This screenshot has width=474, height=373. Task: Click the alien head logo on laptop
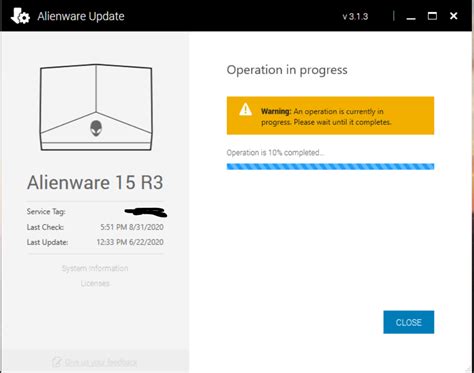click(96, 128)
